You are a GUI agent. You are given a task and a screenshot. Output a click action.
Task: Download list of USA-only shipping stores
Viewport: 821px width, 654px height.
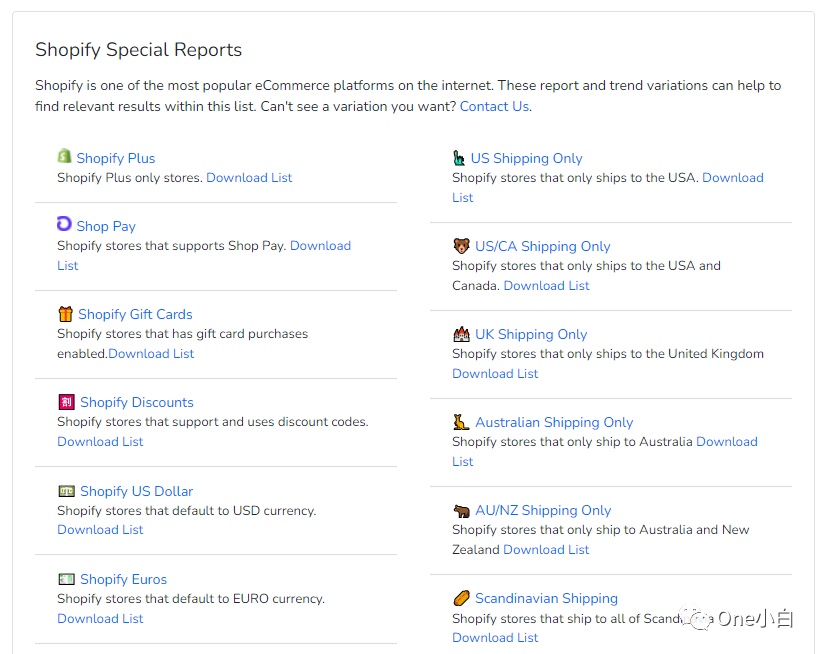pos(733,178)
